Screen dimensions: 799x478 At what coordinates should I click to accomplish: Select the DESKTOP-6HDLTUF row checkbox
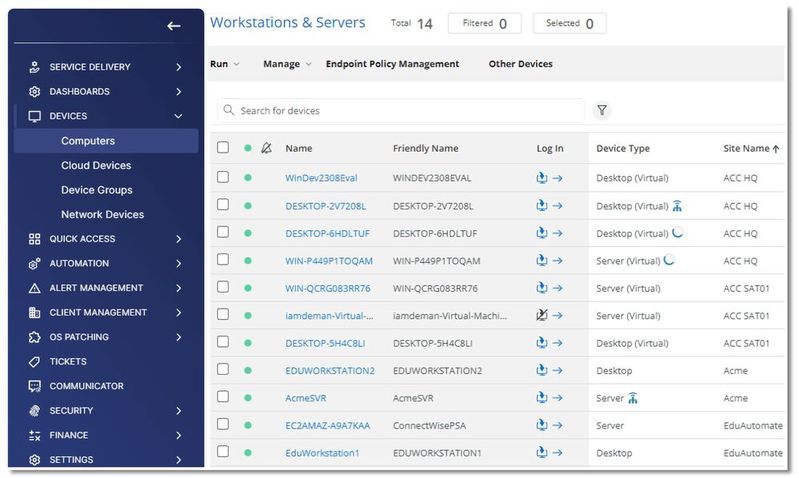pos(223,232)
